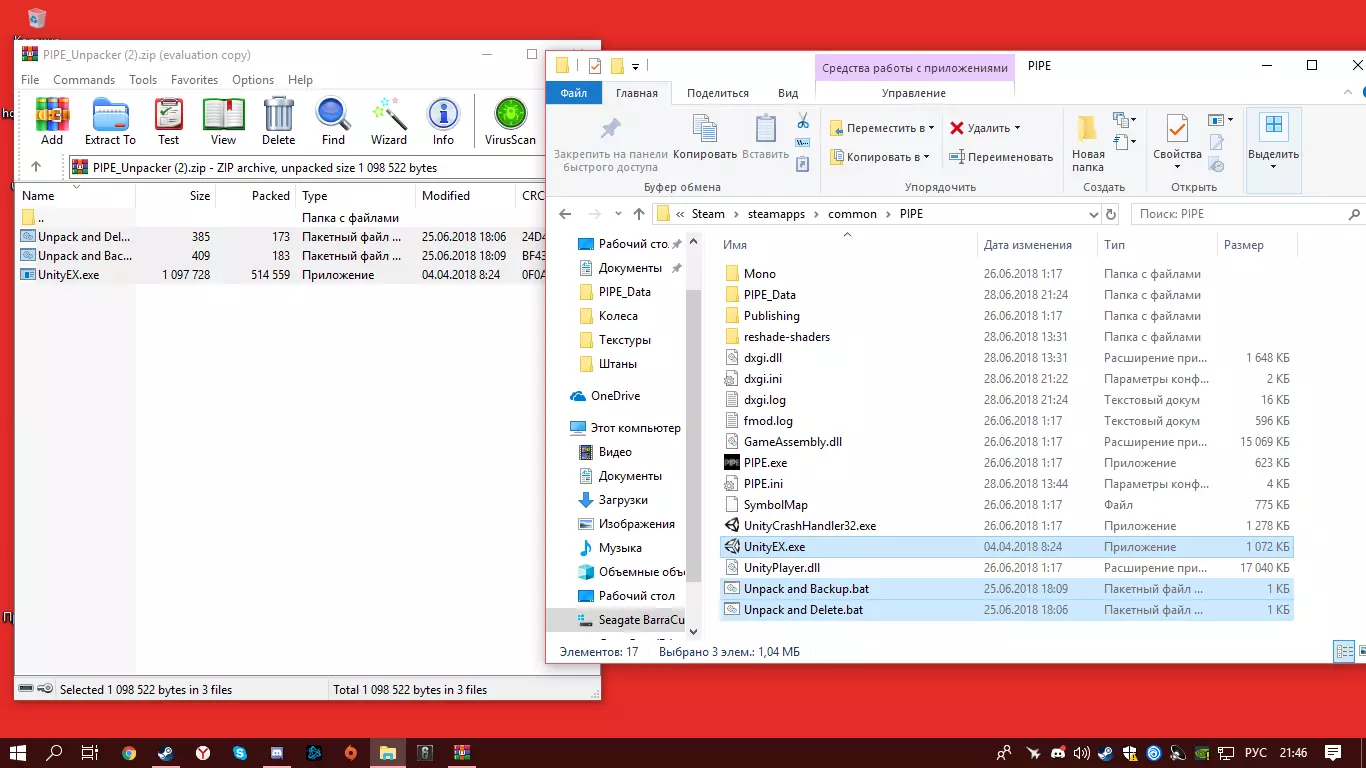Open Steam from the taskbar
This screenshot has width=1366, height=768.
[165, 753]
